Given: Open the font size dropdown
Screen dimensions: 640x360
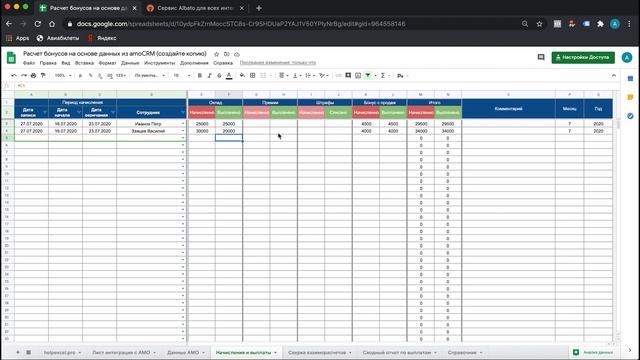Looking at the screenshot, I should pyautogui.click(x=182, y=76).
